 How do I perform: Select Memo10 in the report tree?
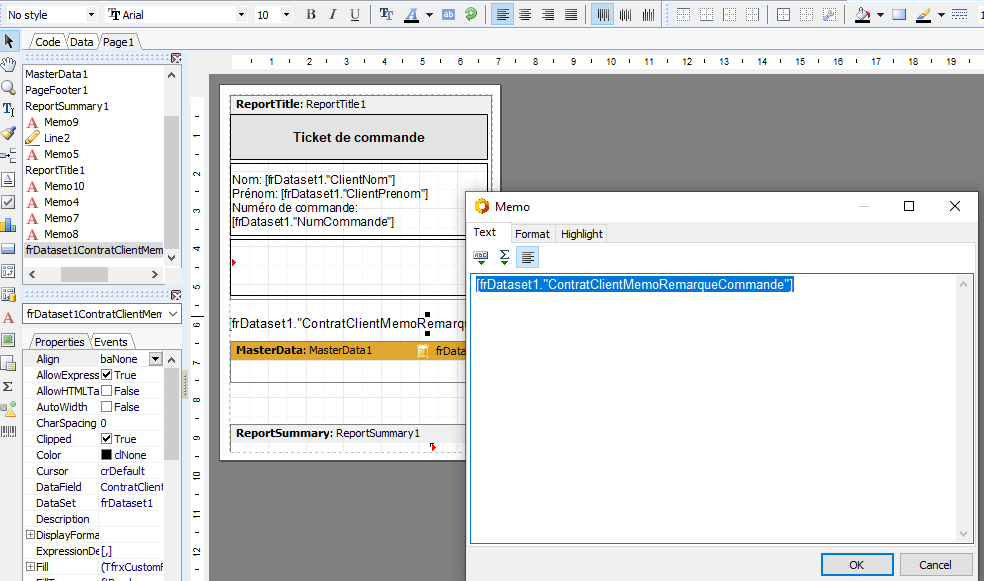coord(63,186)
